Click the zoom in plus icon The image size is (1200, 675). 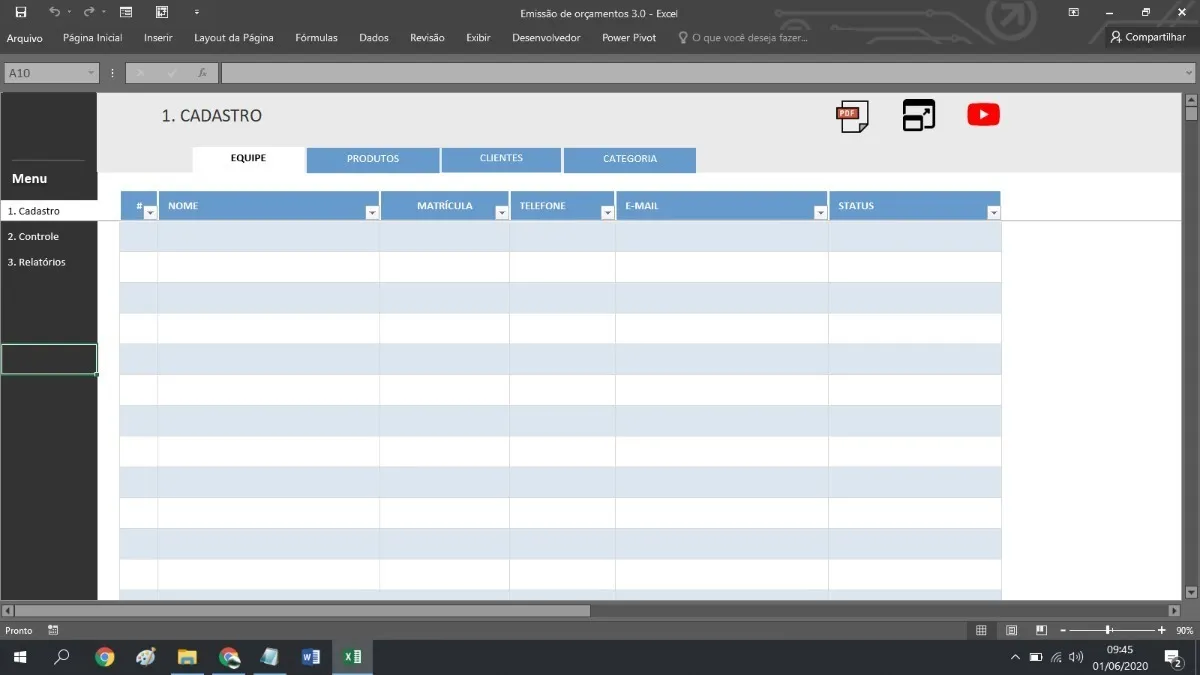tap(1161, 631)
